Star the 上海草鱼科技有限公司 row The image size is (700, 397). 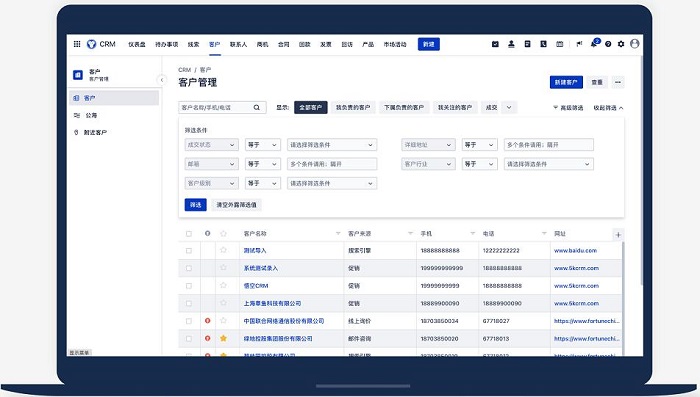point(223,303)
